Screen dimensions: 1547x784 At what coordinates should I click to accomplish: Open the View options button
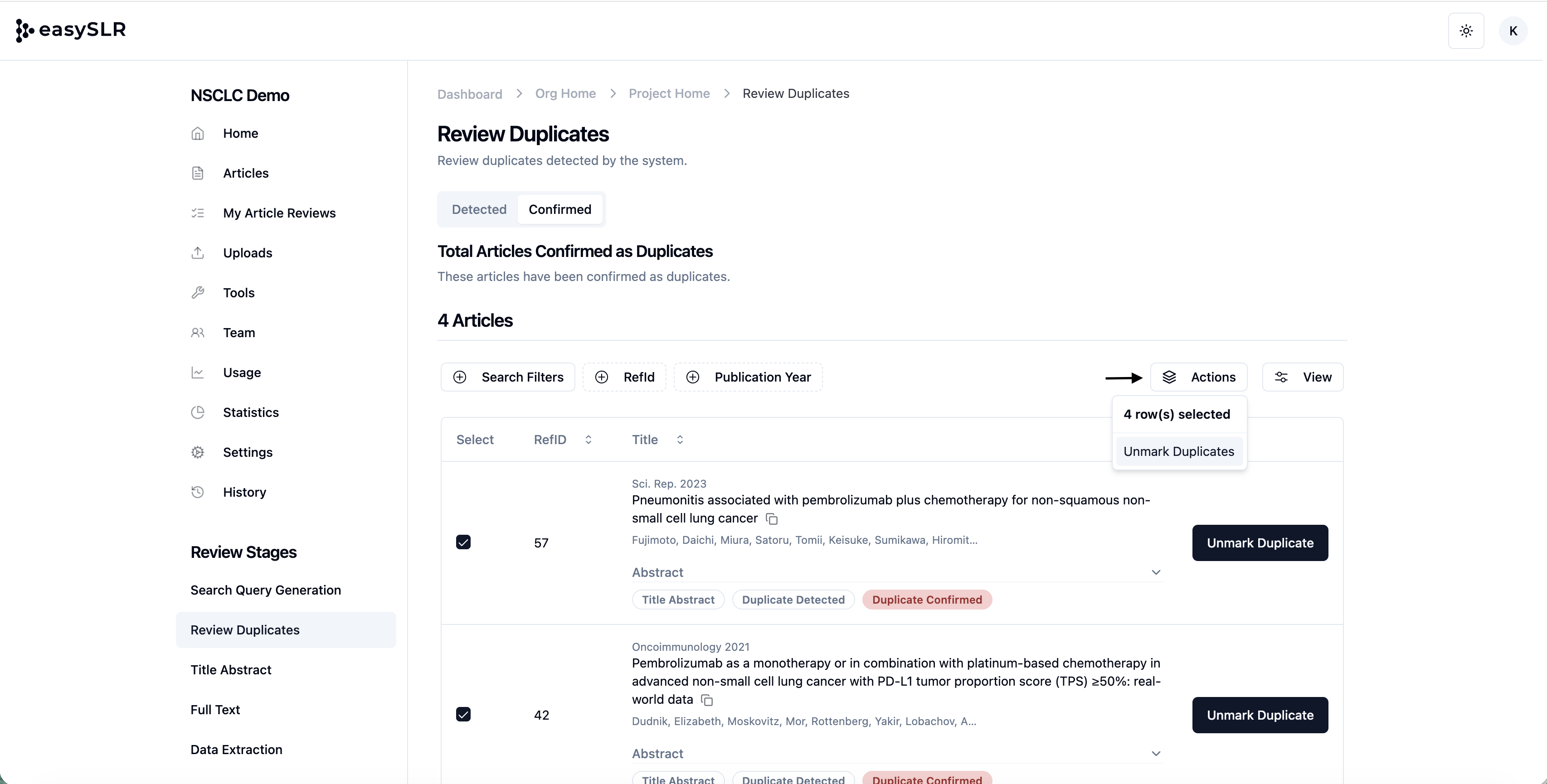pyautogui.click(x=1303, y=377)
